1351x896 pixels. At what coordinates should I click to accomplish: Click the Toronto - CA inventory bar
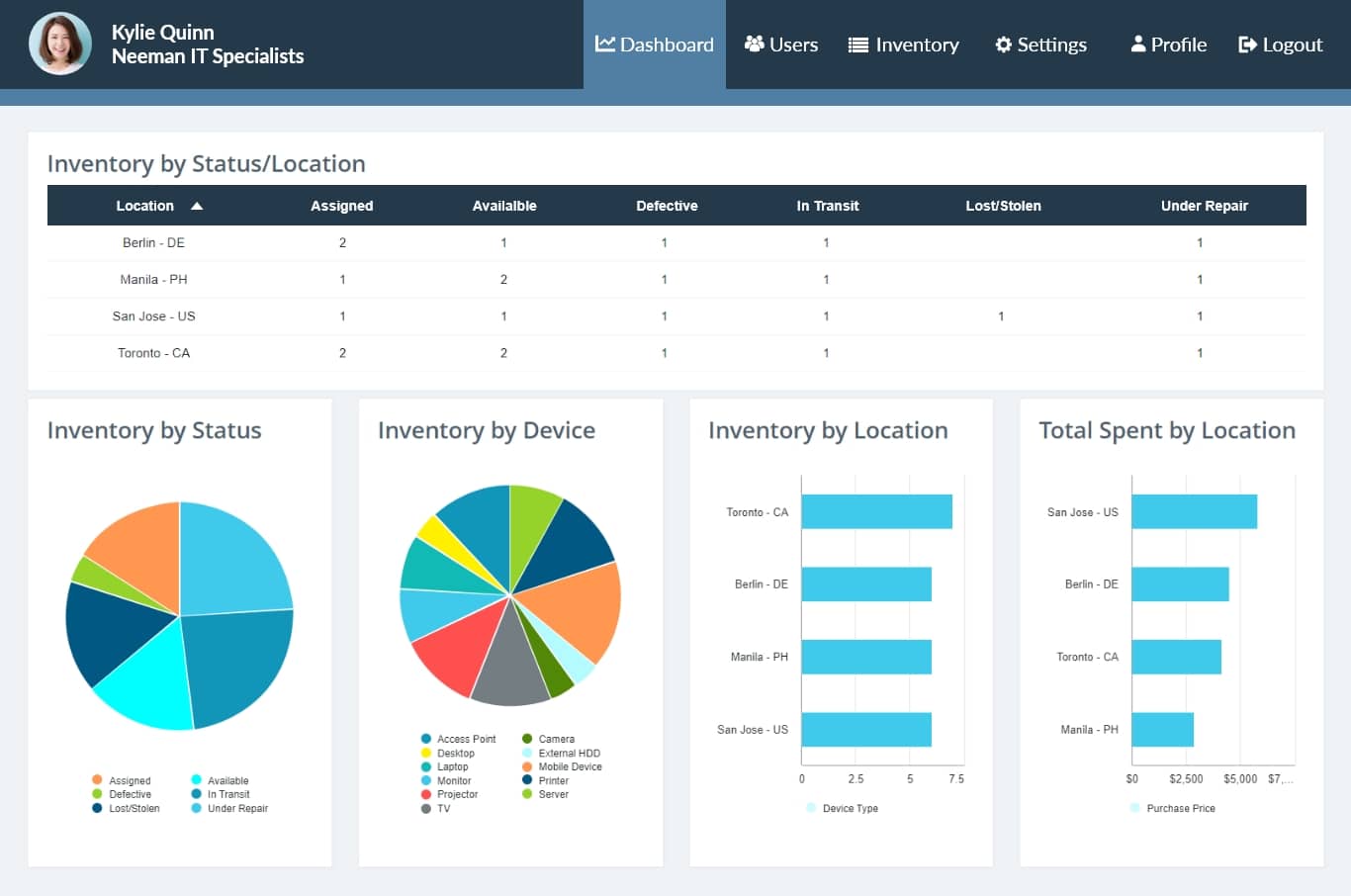[876, 512]
